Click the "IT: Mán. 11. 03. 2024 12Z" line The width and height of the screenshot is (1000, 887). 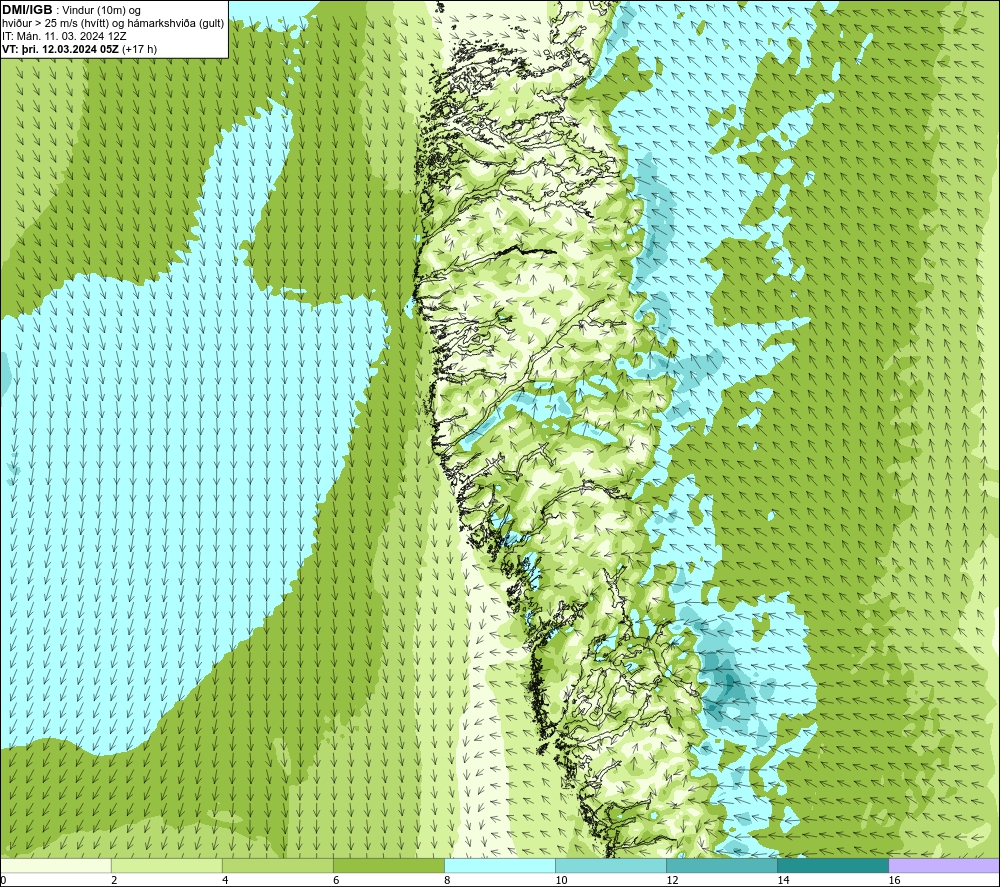pyautogui.click(x=64, y=36)
